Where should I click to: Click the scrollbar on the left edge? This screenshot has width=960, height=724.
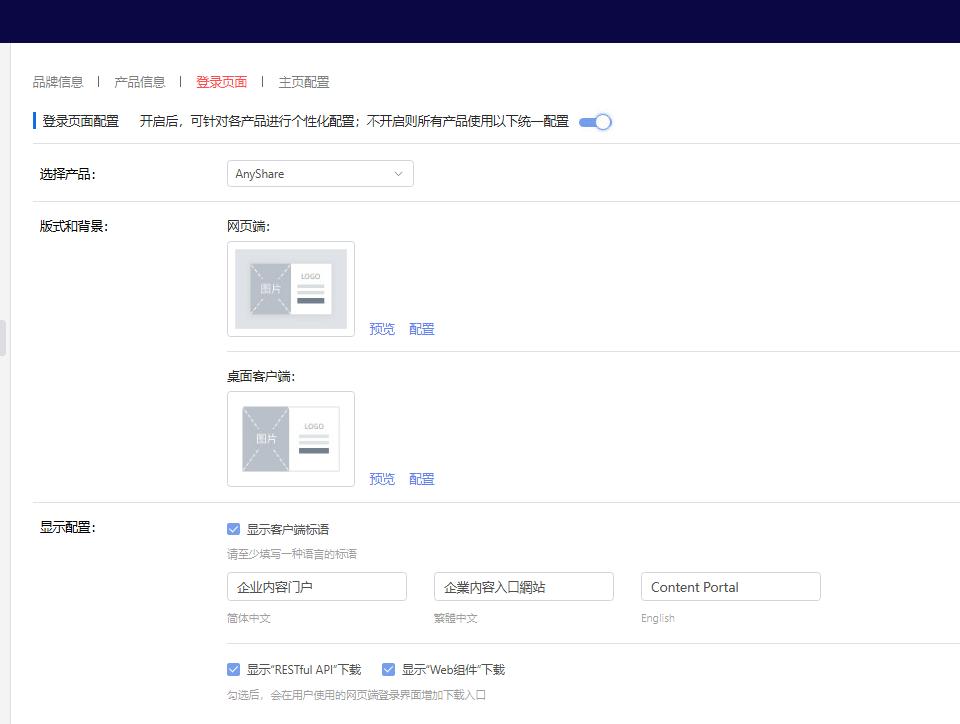(x=3, y=337)
